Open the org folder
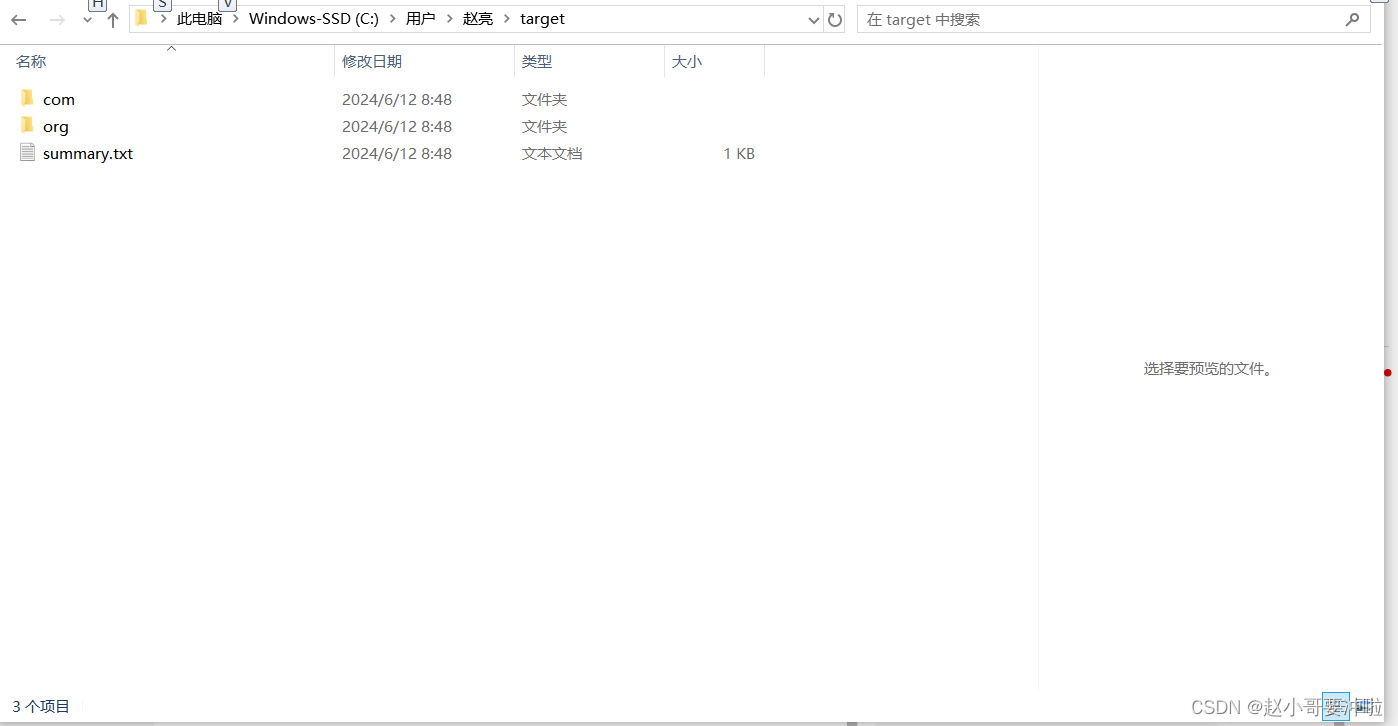1398x726 pixels. (56, 126)
